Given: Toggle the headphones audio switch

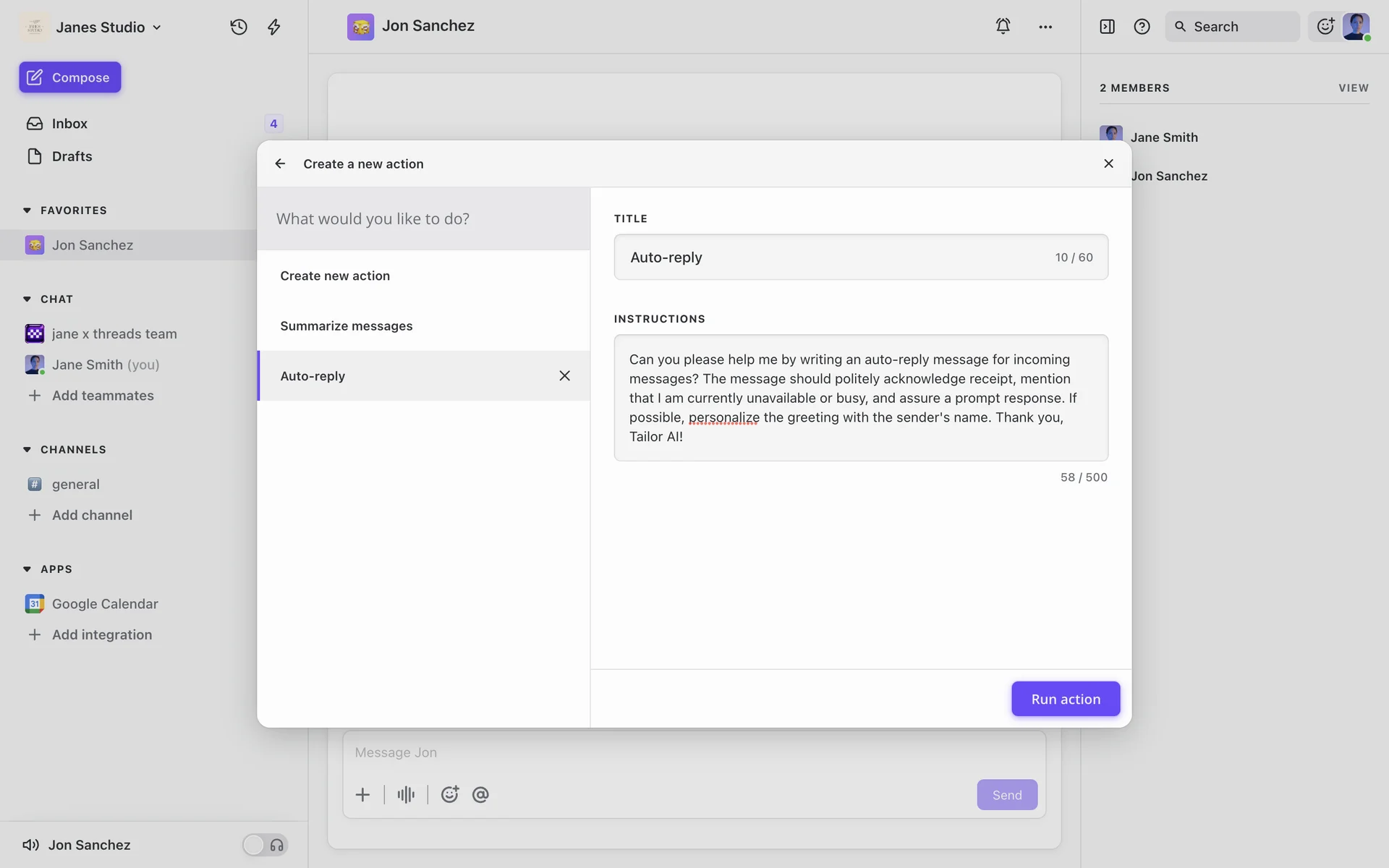Looking at the screenshot, I should pyautogui.click(x=265, y=845).
